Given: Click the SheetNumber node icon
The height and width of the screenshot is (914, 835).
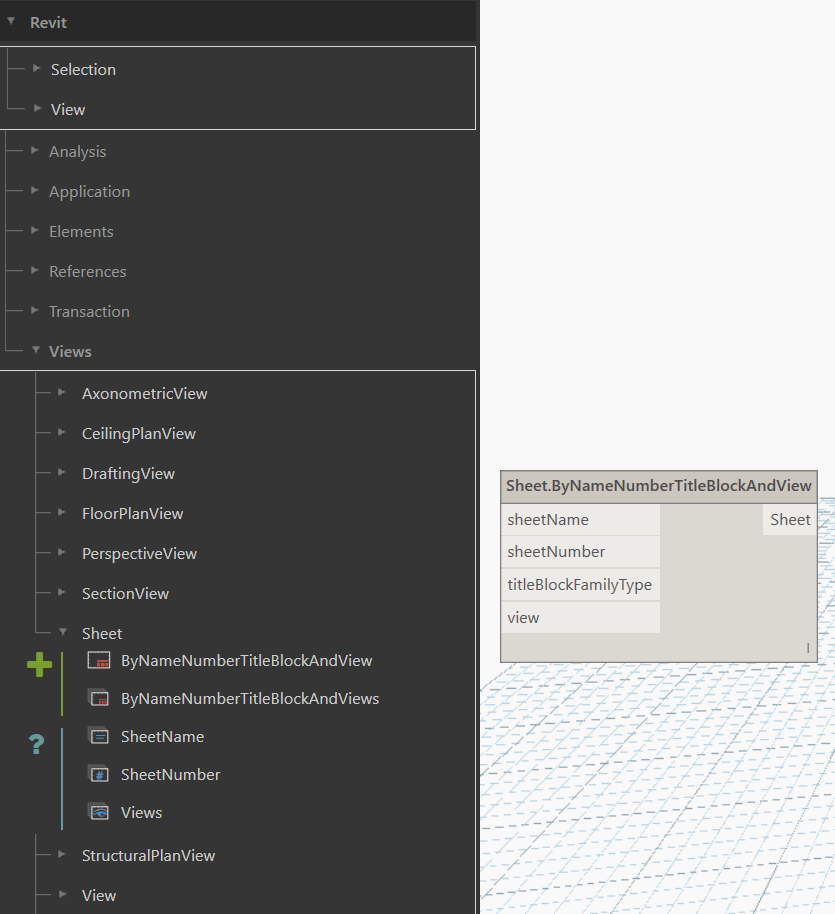Looking at the screenshot, I should pos(99,774).
